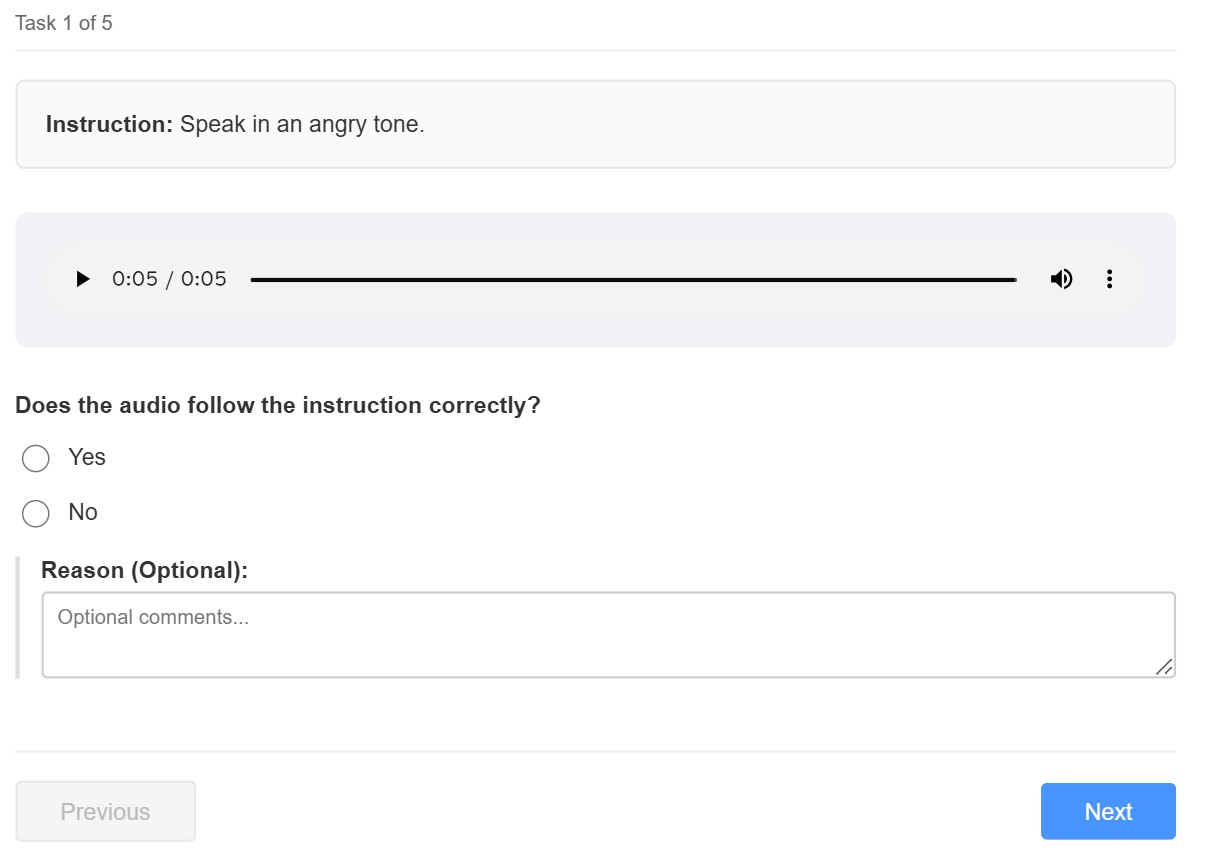This screenshot has width=1210, height=856.
Task: Click the "No" option label text
Action: (x=83, y=512)
